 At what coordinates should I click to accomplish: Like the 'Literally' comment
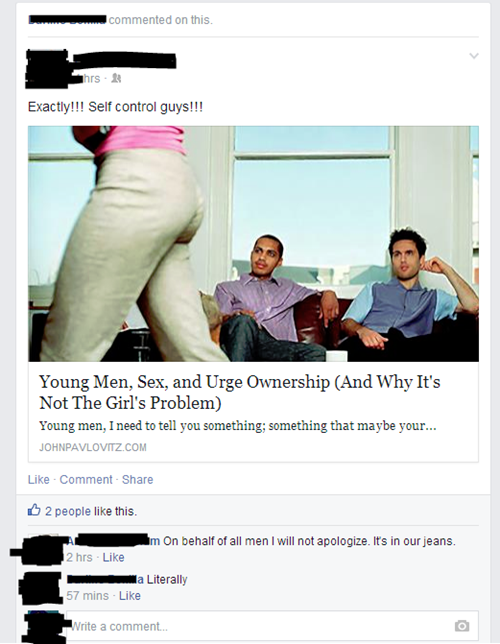tap(130, 596)
